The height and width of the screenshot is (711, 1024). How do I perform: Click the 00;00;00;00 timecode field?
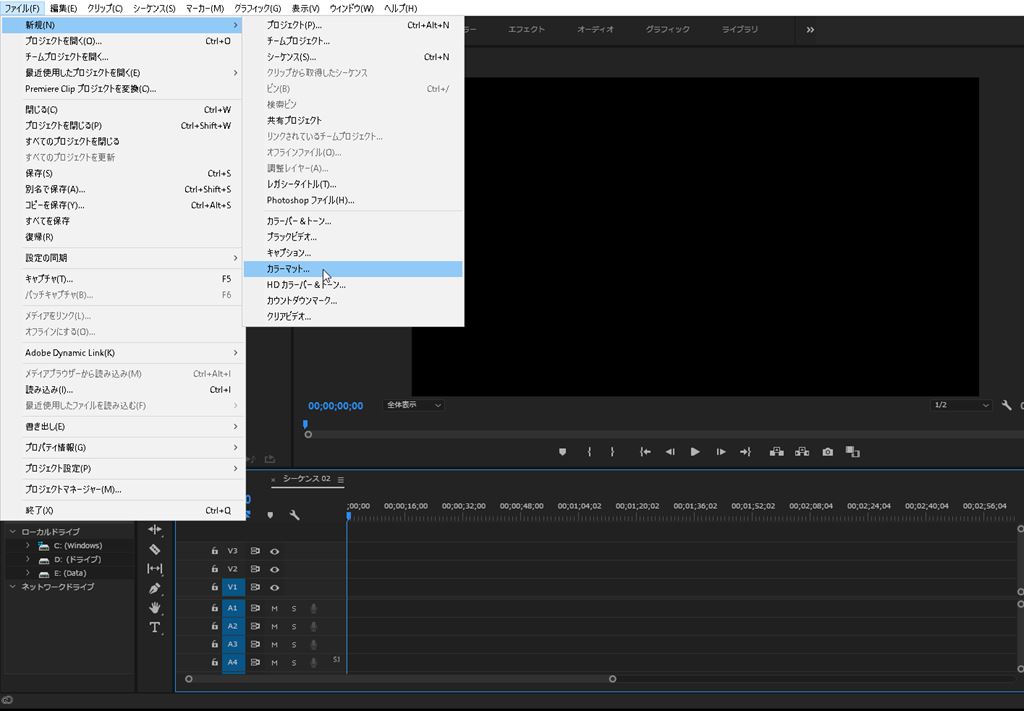pyautogui.click(x=336, y=406)
